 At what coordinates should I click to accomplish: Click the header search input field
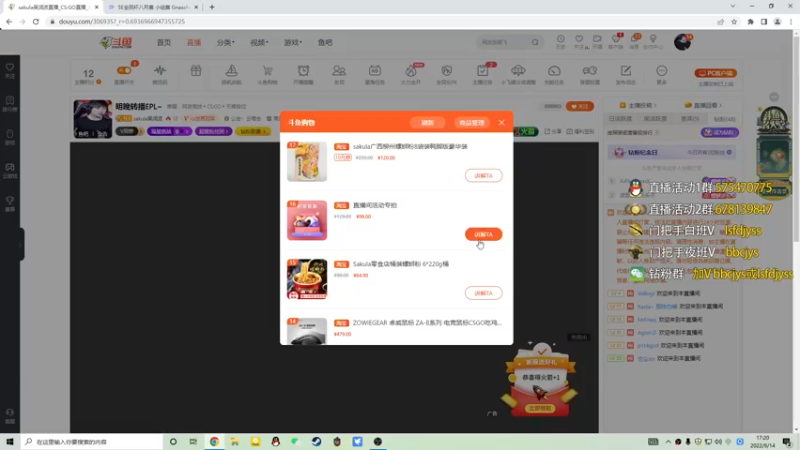click(x=504, y=42)
